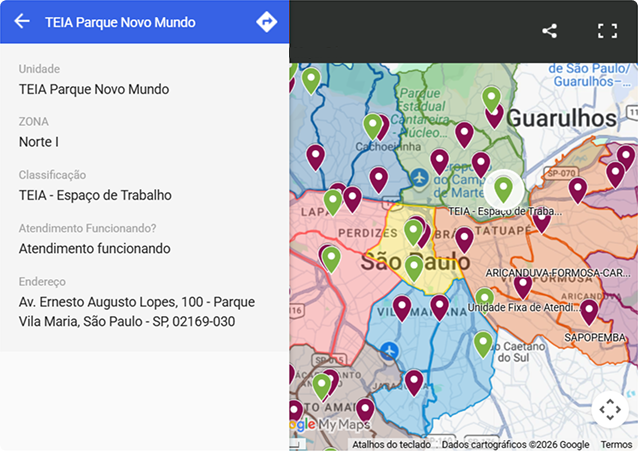This screenshot has height=451, width=638.
Task: Click the 'TEIA - Espaço de Traba...' map label
Action: pyautogui.click(x=505, y=211)
